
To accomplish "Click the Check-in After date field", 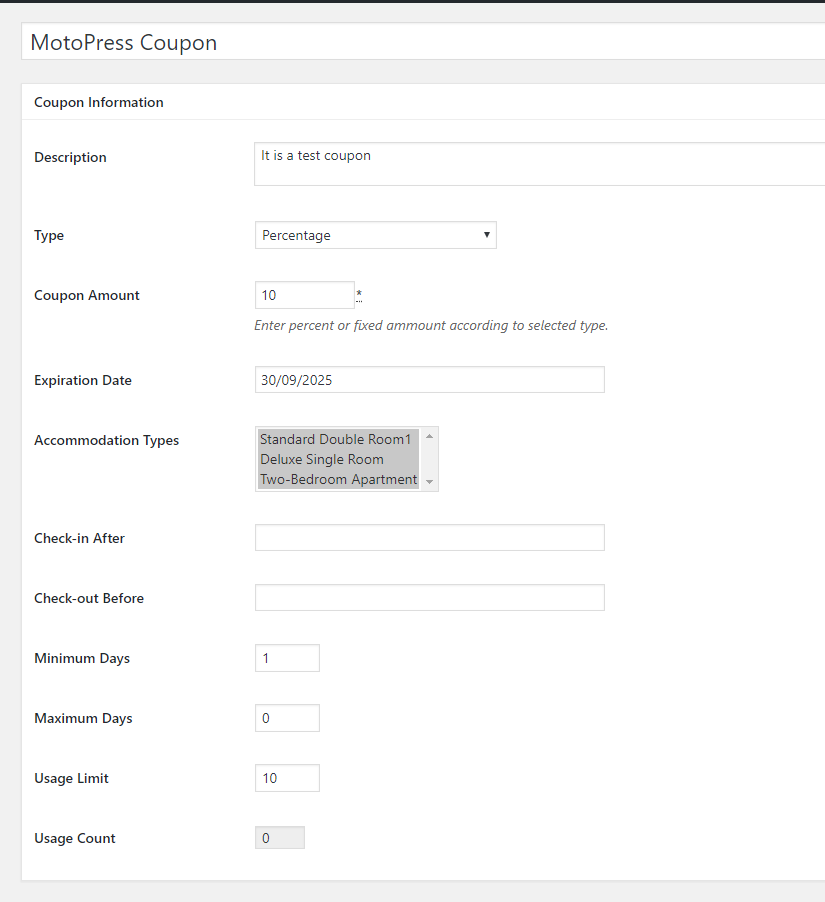I will tap(430, 537).
